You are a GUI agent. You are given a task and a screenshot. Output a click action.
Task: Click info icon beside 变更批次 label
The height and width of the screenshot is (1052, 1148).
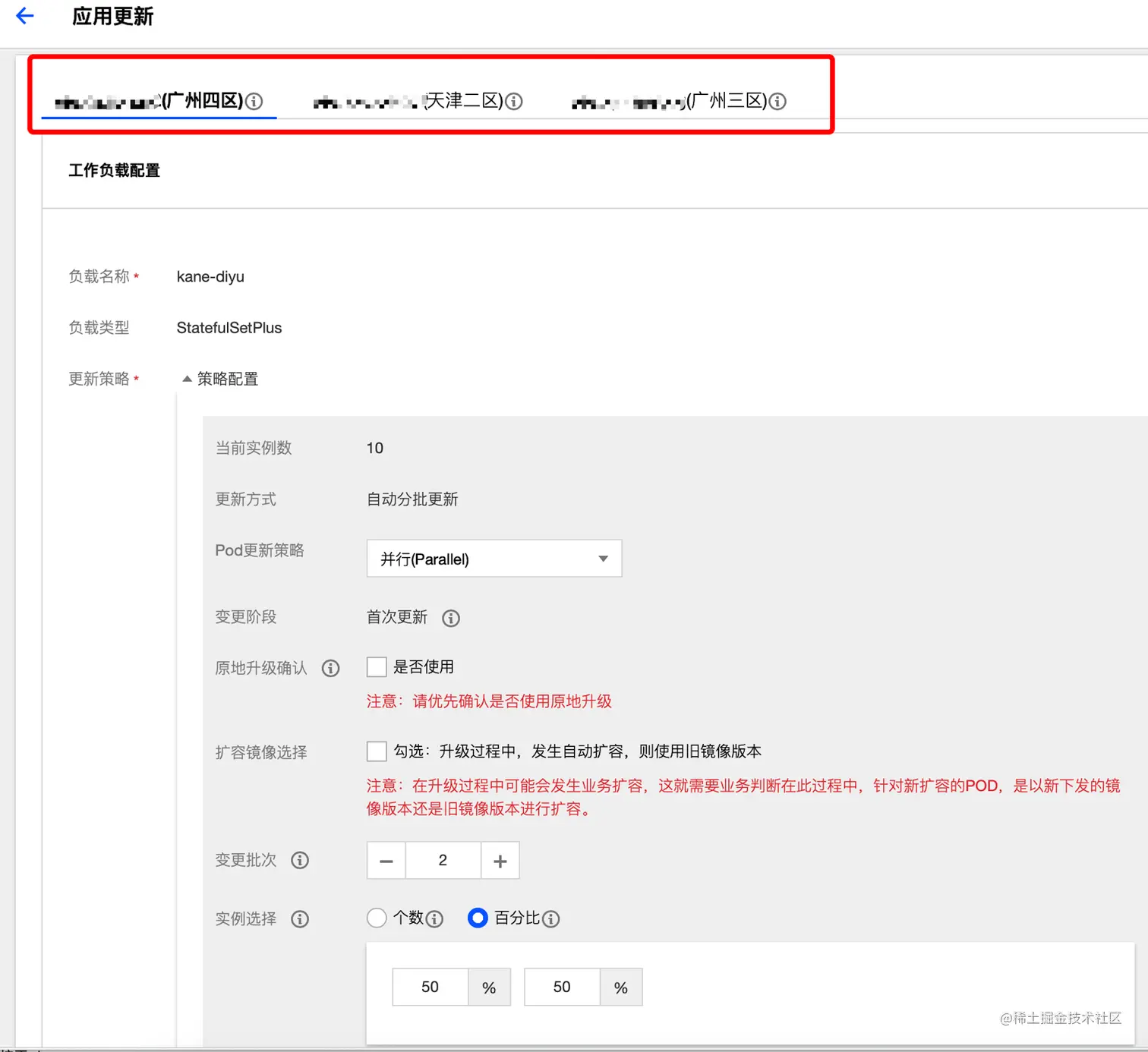click(x=300, y=860)
